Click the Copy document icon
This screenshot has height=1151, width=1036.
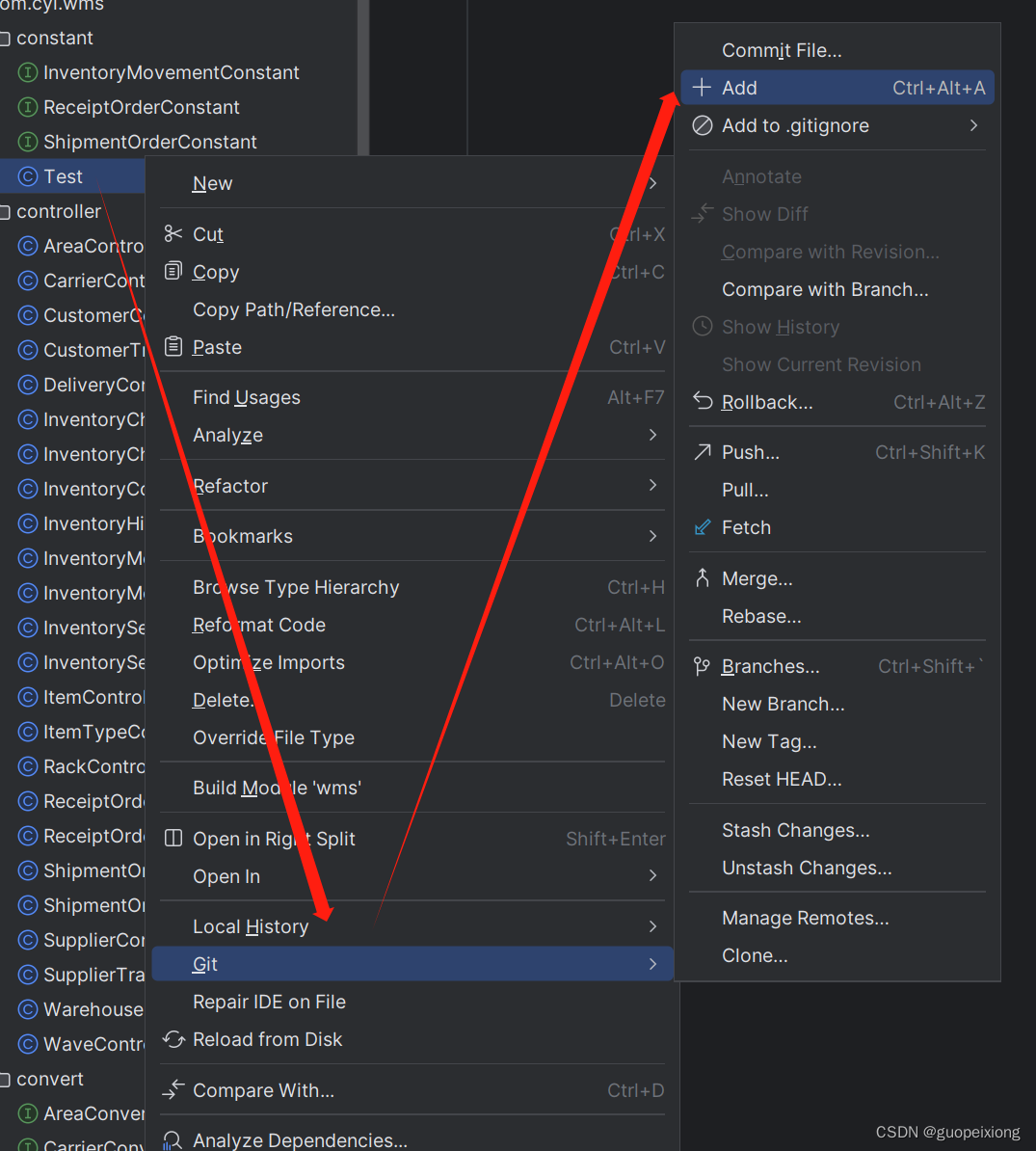tap(173, 272)
